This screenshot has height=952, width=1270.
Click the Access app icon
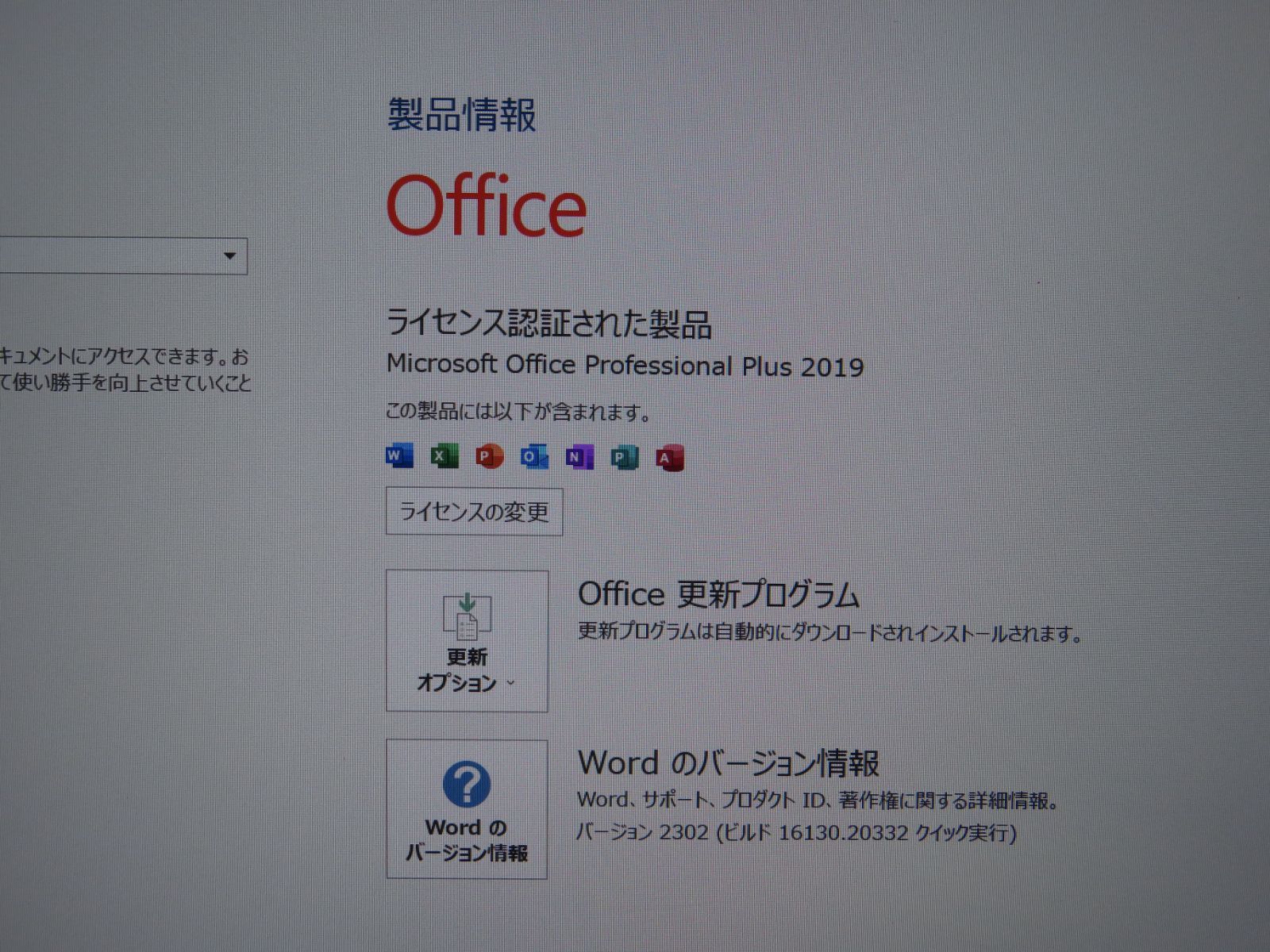670,458
